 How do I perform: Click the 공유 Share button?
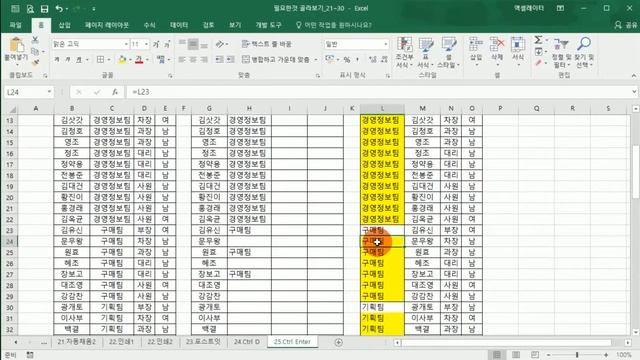point(626,25)
